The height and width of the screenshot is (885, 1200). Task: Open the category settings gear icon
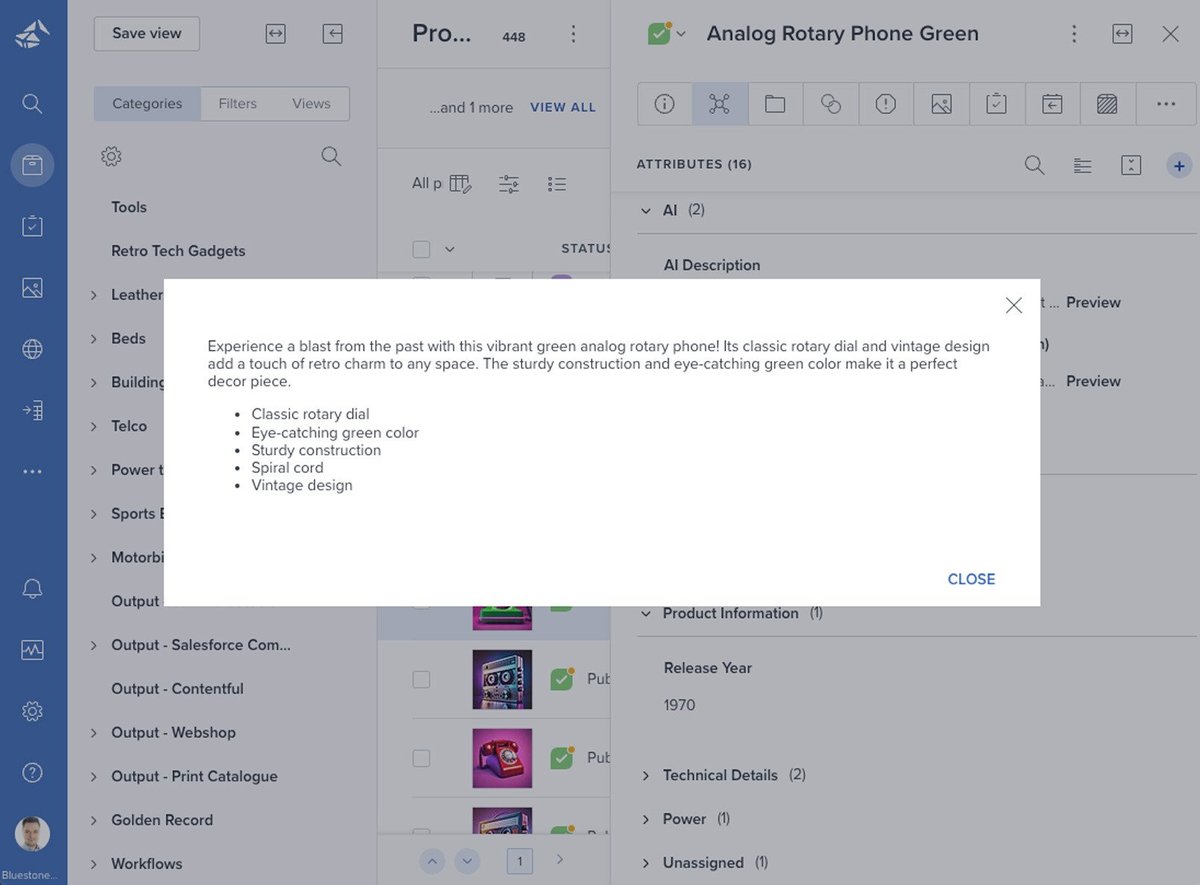(x=111, y=157)
